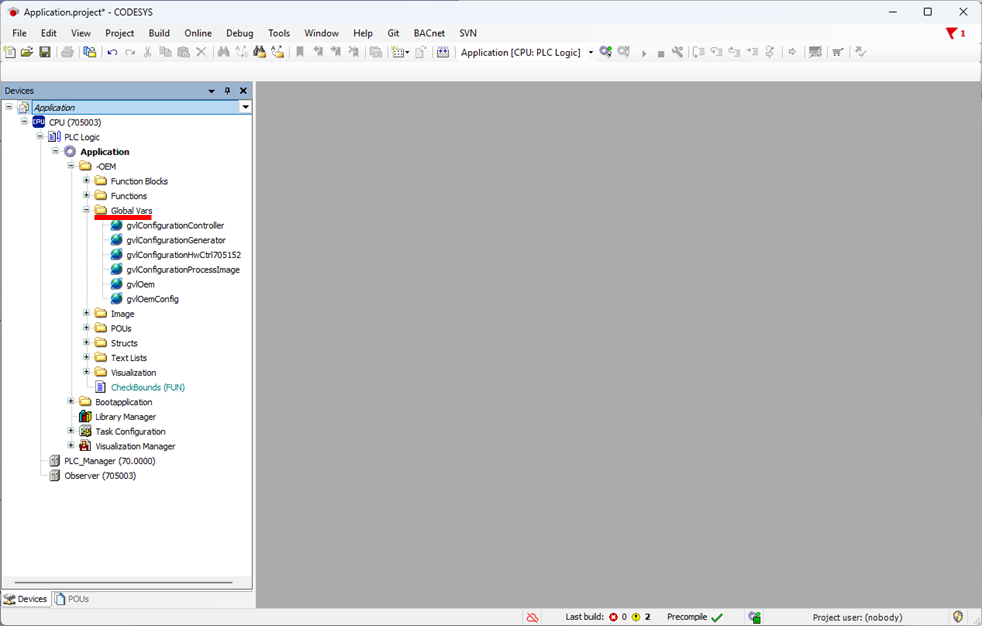Click the red notification flag icon
The height and width of the screenshot is (626, 982).
coord(951,33)
